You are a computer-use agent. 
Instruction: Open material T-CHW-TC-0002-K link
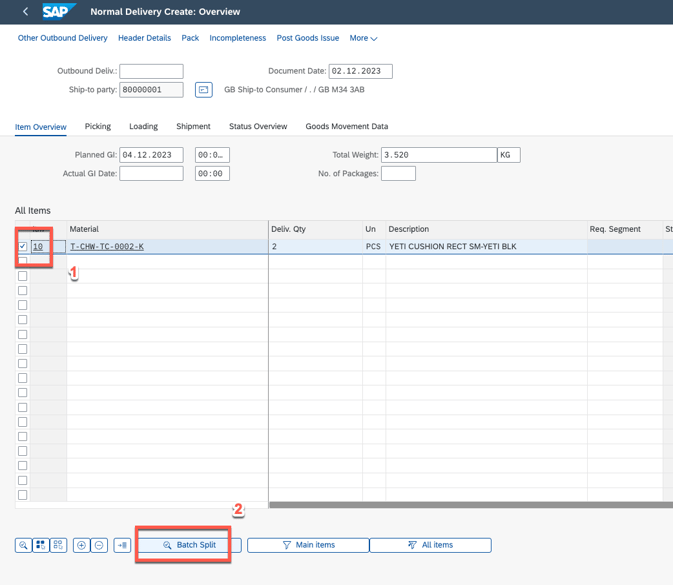(107, 246)
